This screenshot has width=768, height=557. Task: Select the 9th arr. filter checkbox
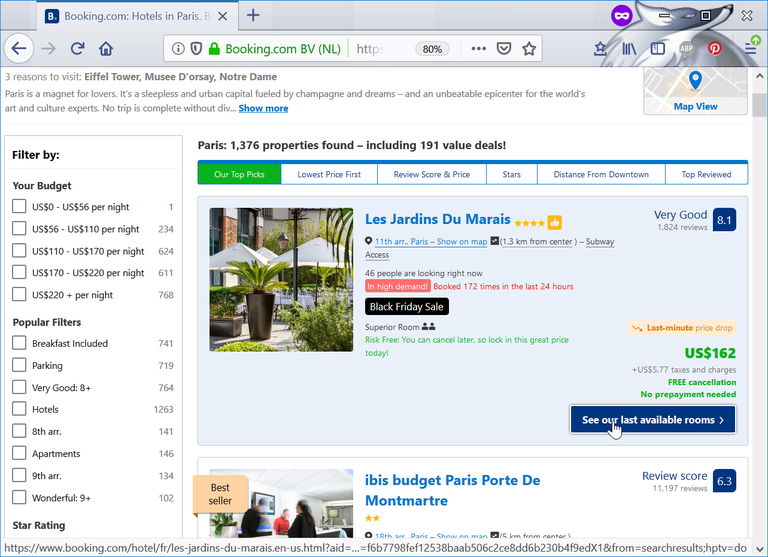19,475
